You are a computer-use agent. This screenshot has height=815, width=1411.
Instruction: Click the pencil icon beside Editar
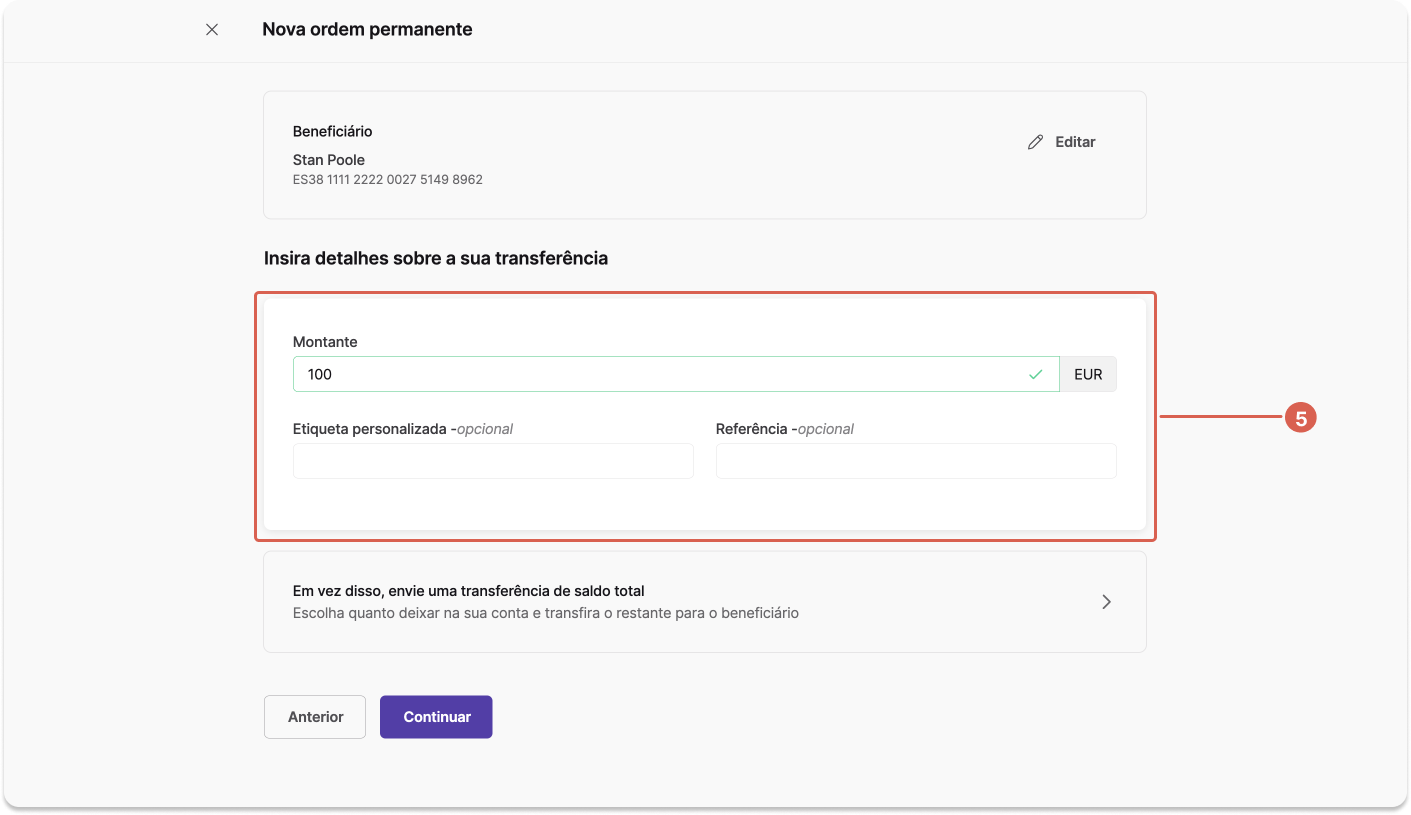pos(1035,142)
